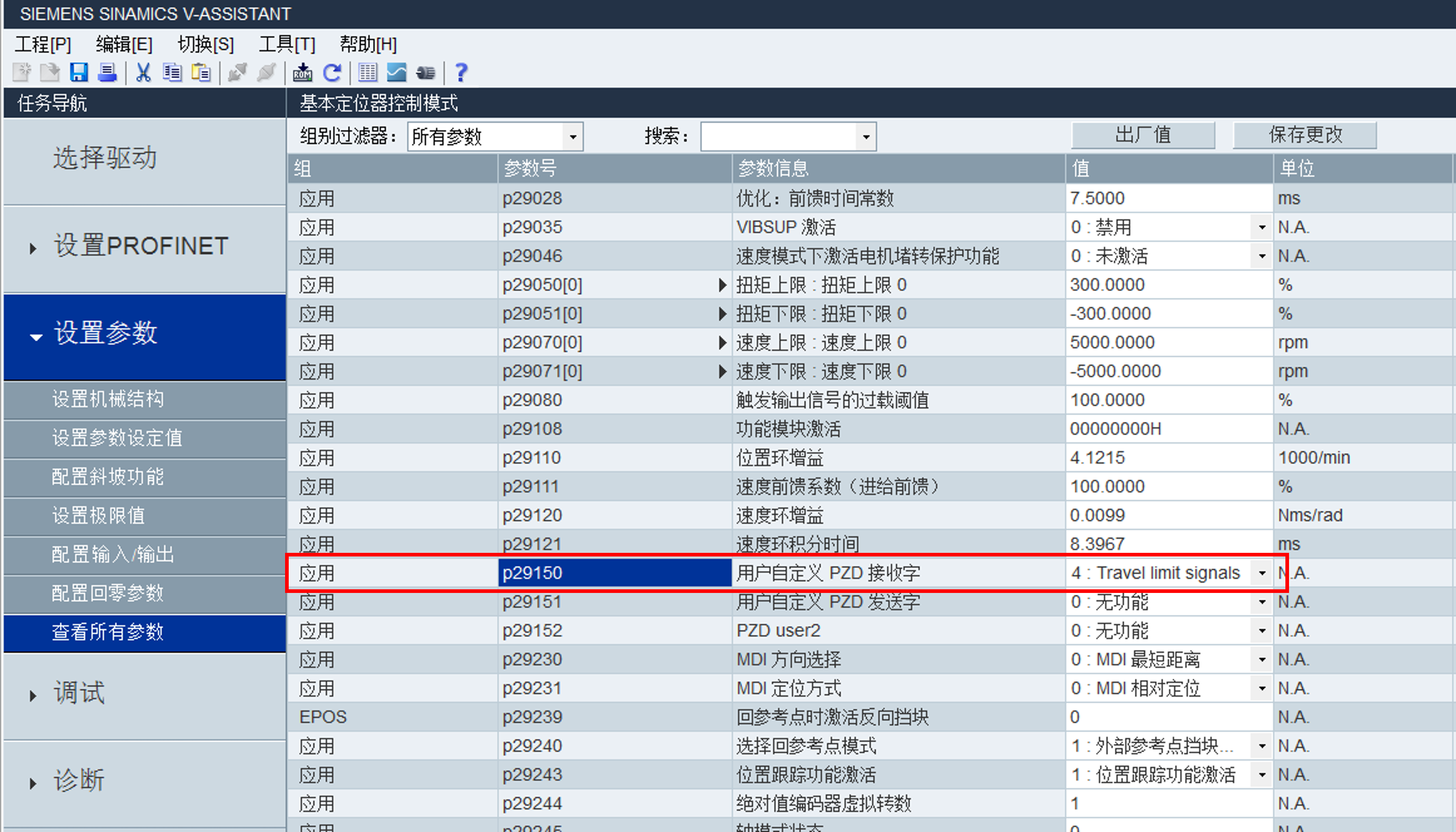Click the Print icon in toolbar
The image size is (1456, 832).
pos(107,73)
